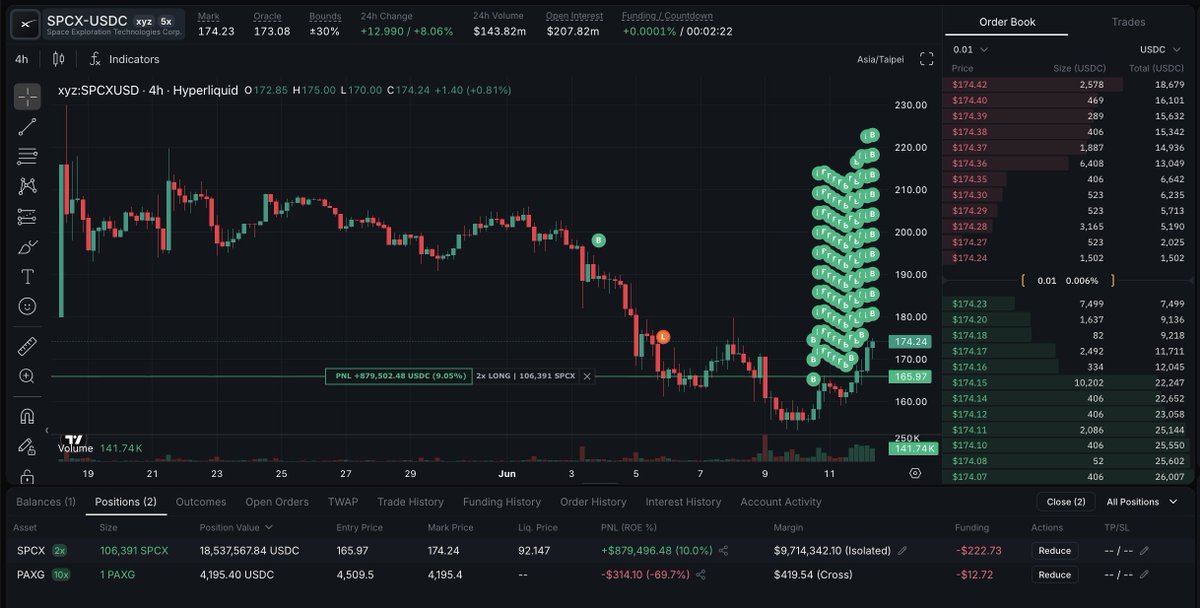Select bid price $174.23 row
1200x608 pixels.
coord(1067,304)
